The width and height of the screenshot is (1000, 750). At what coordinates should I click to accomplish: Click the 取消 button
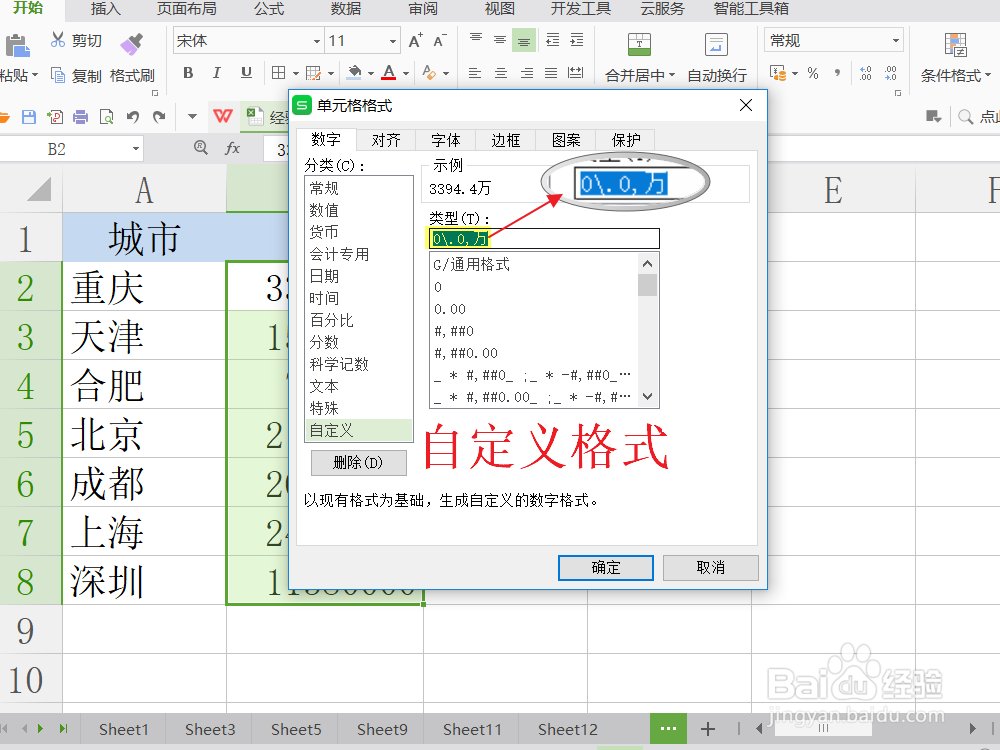[710, 568]
